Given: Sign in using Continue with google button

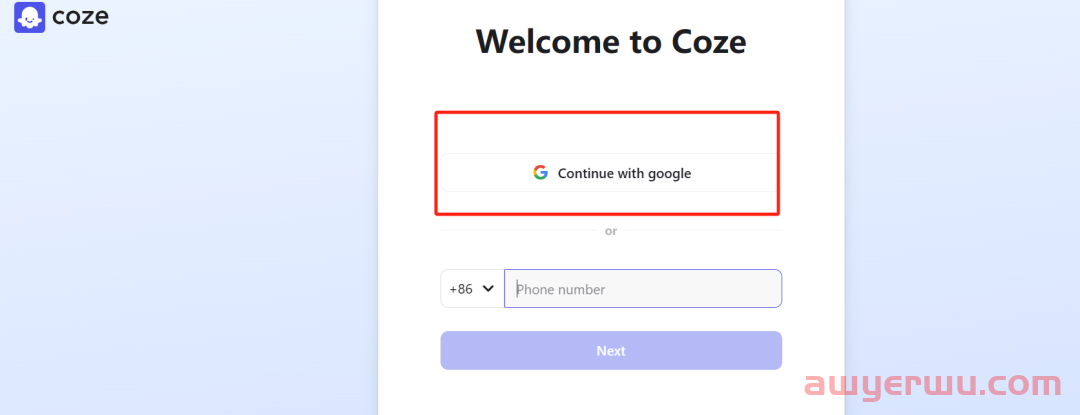Looking at the screenshot, I should [610, 173].
